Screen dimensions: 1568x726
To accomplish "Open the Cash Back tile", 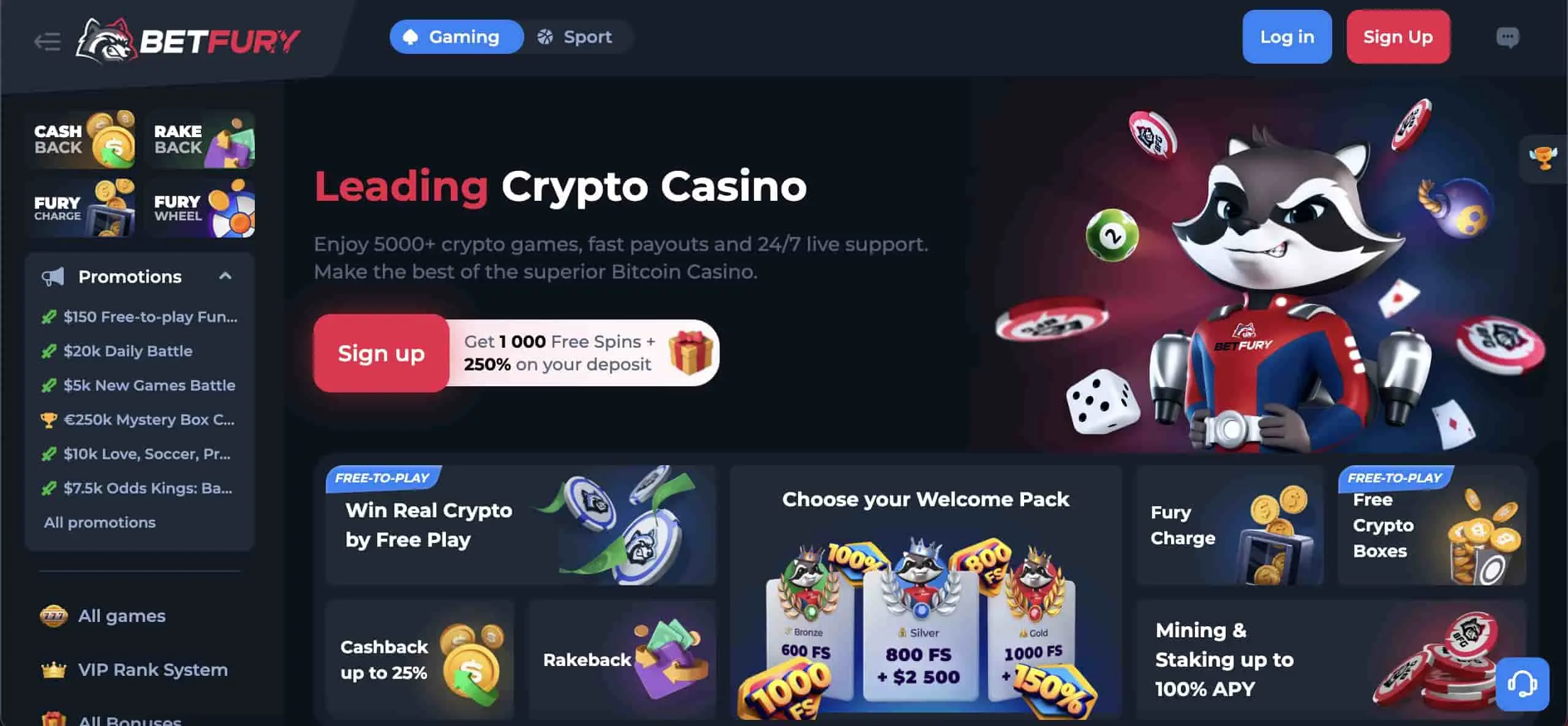I will (x=81, y=140).
